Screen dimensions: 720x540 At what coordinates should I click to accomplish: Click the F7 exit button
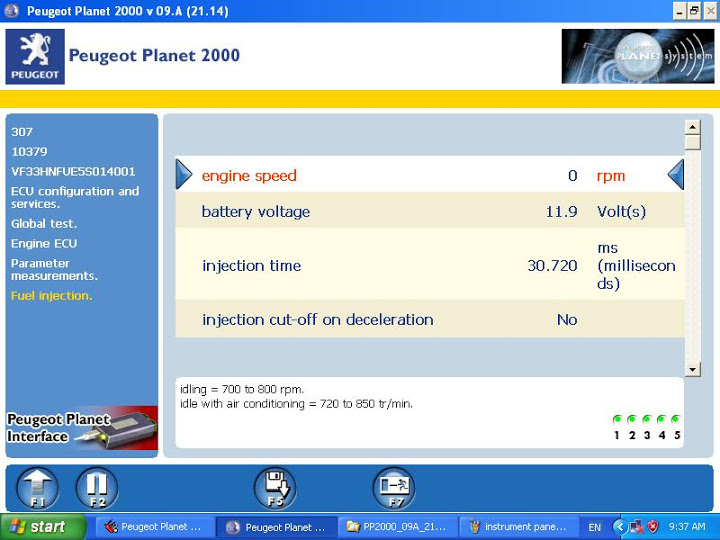pyautogui.click(x=394, y=488)
